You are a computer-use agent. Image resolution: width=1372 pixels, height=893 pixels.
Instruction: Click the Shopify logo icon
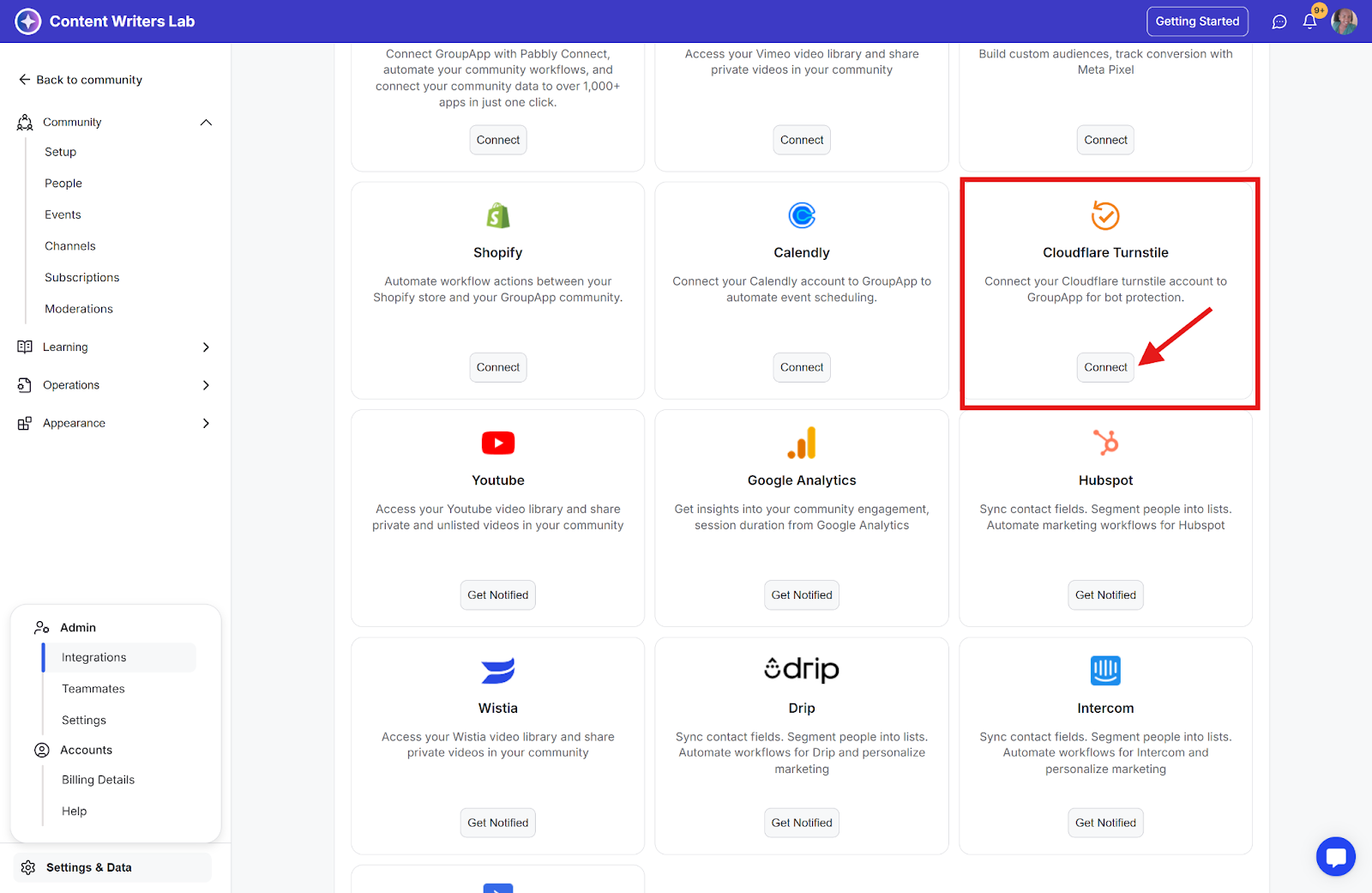tap(498, 215)
